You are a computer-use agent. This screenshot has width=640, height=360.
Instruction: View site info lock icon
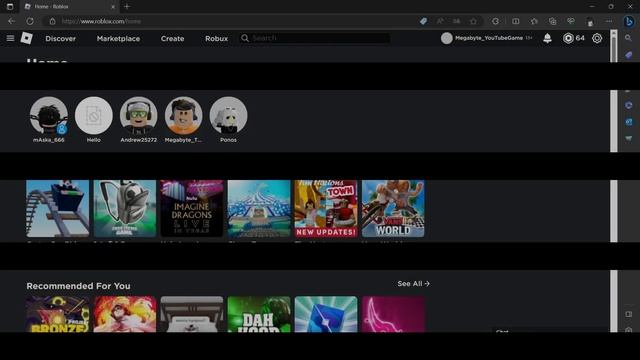(x=52, y=21)
